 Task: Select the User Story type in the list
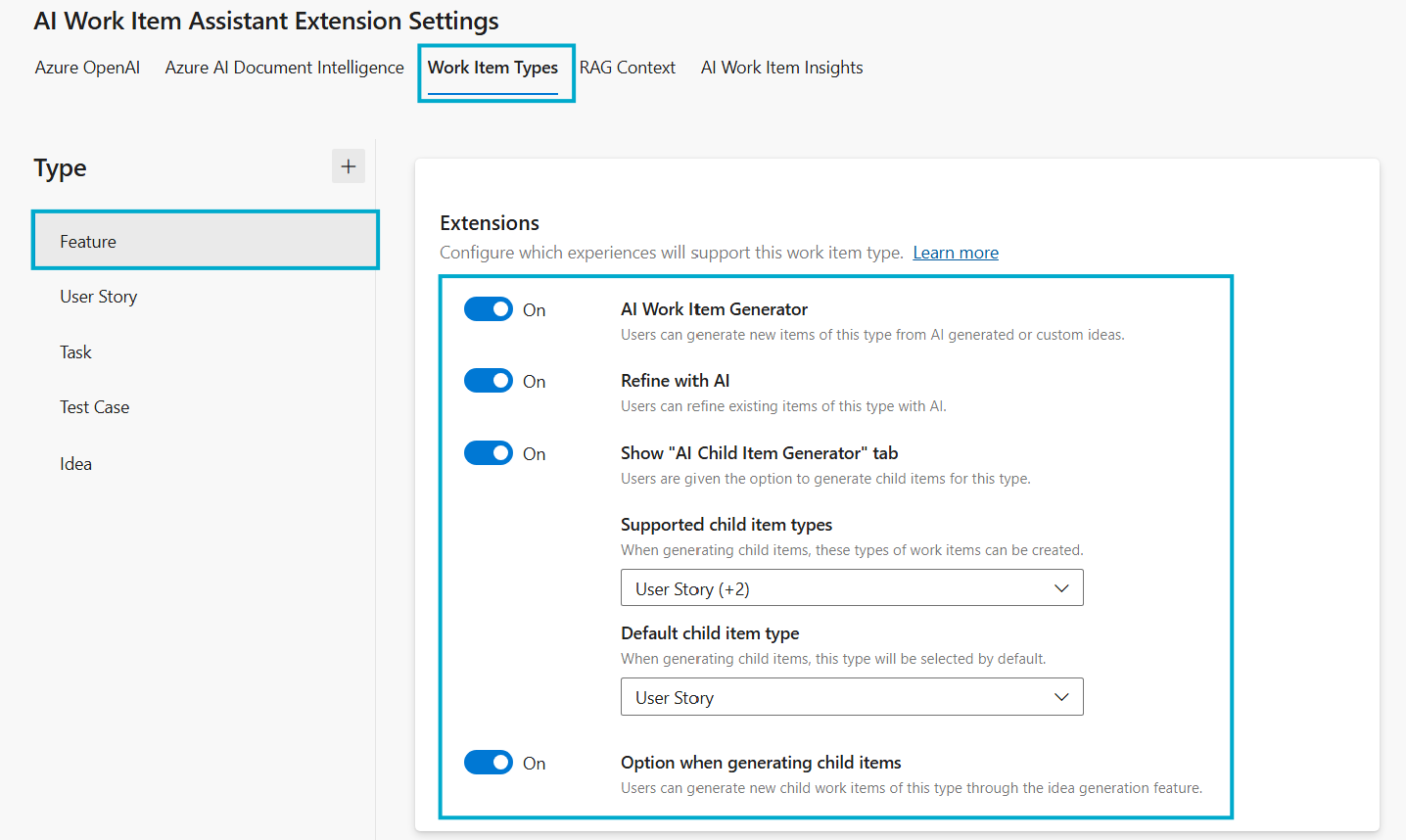click(98, 296)
